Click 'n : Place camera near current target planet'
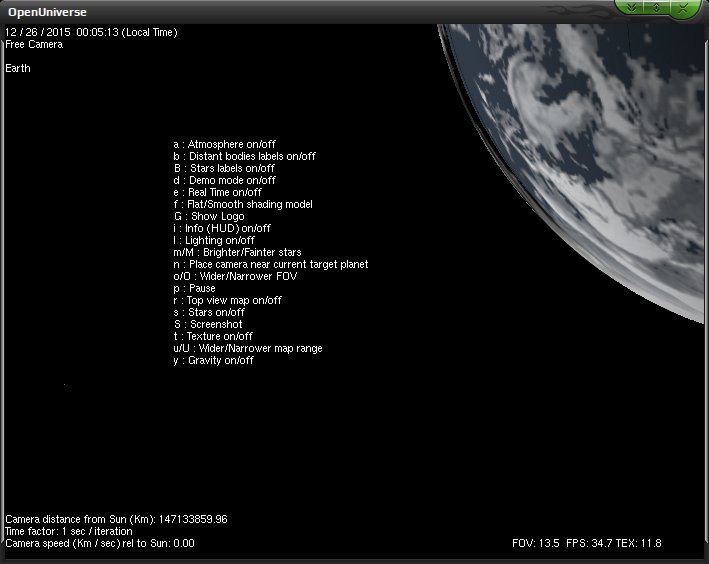 point(271,264)
